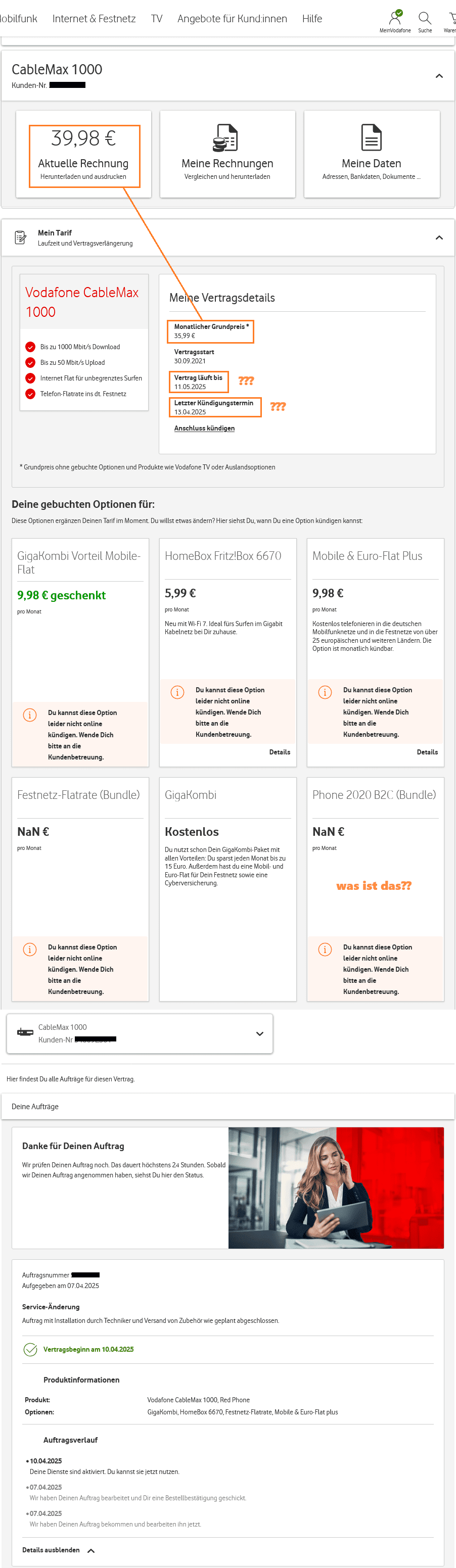Collapse the CableMax 1000 header section

click(x=439, y=76)
